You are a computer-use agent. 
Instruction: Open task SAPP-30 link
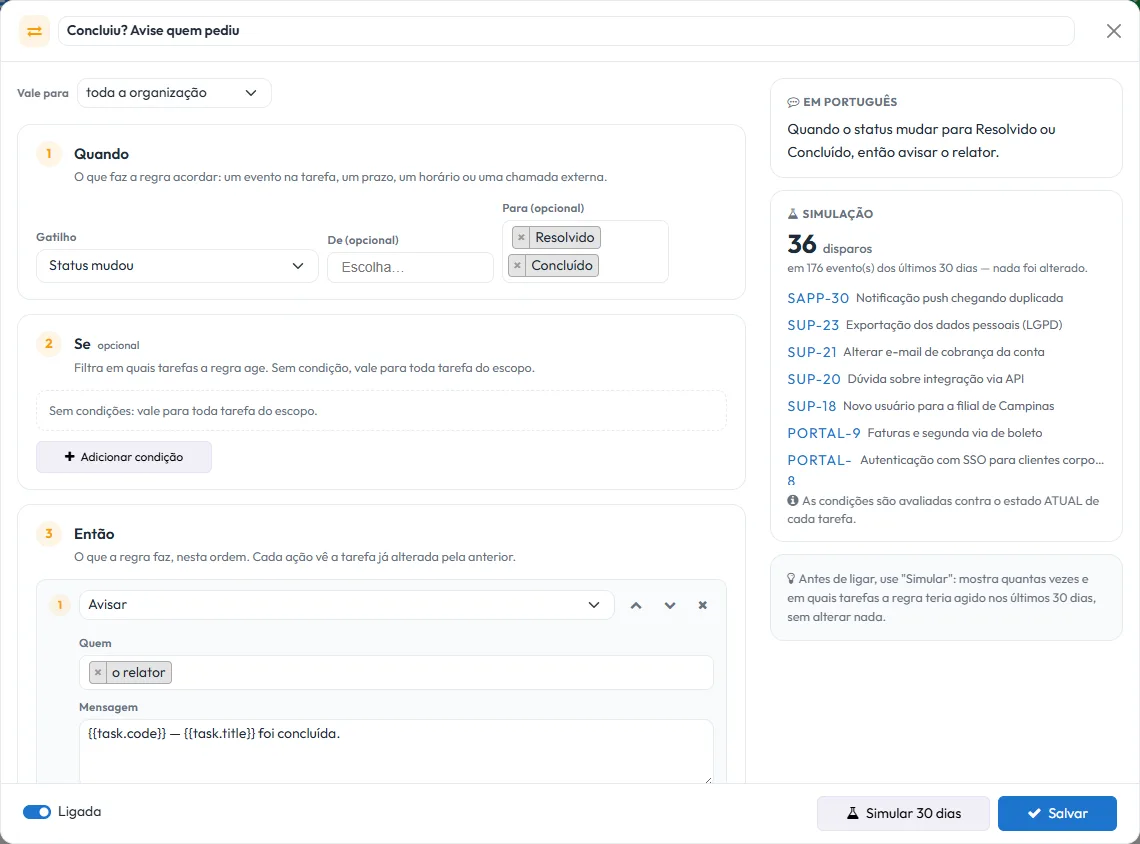[x=818, y=298]
